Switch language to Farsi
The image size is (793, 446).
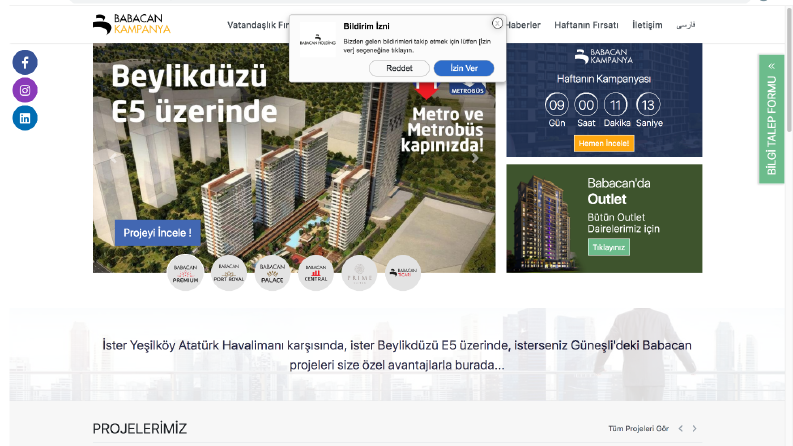tap(686, 25)
